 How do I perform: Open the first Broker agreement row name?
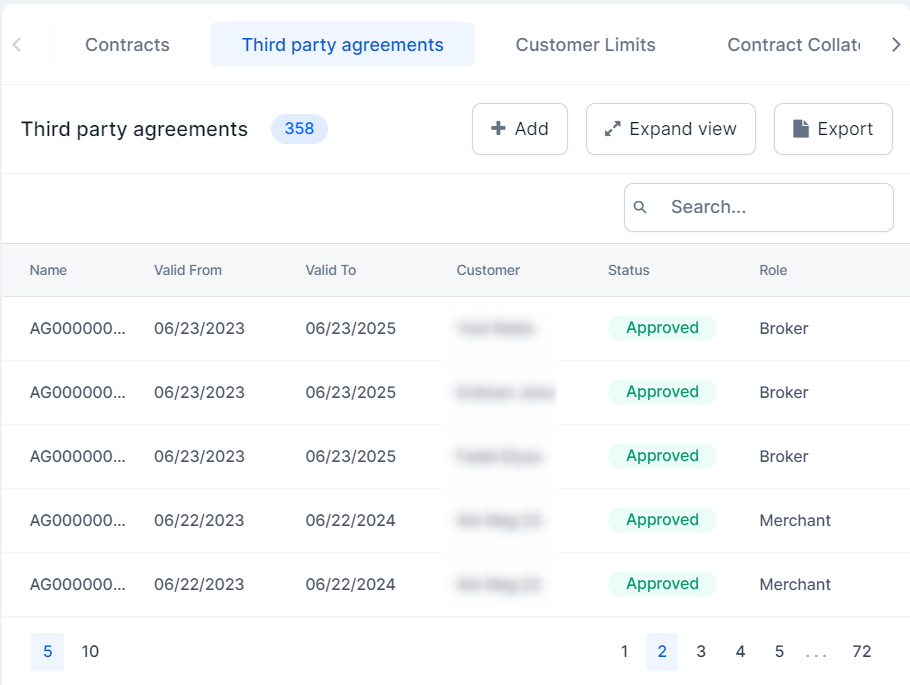[78, 328]
